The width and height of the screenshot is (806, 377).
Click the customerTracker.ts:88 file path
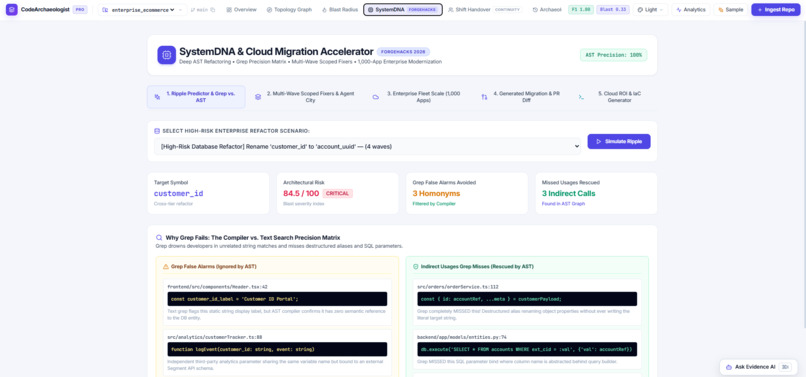[x=214, y=337]
